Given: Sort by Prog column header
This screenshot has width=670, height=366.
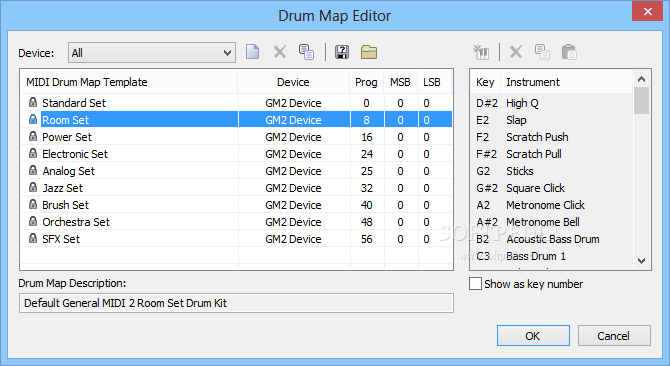Looking at the screenshot, I should [x=366, y=82].
